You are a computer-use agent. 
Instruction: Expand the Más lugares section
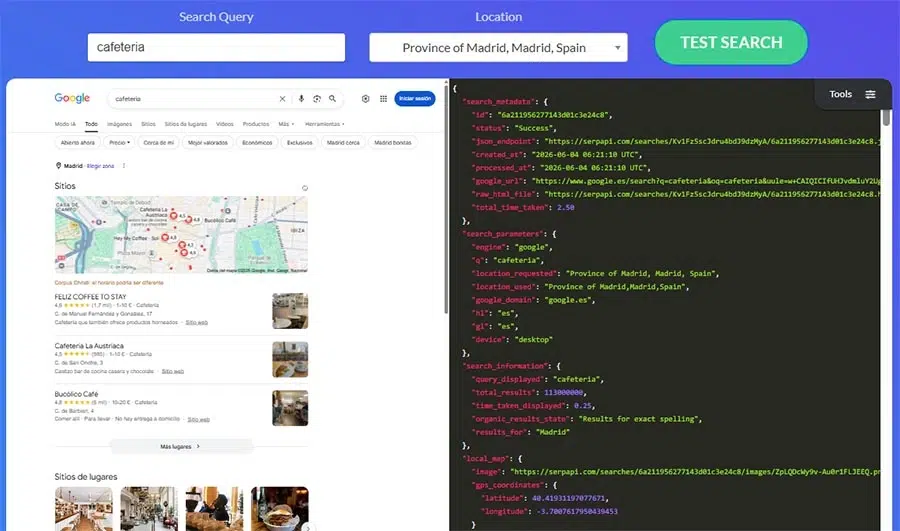181,446
